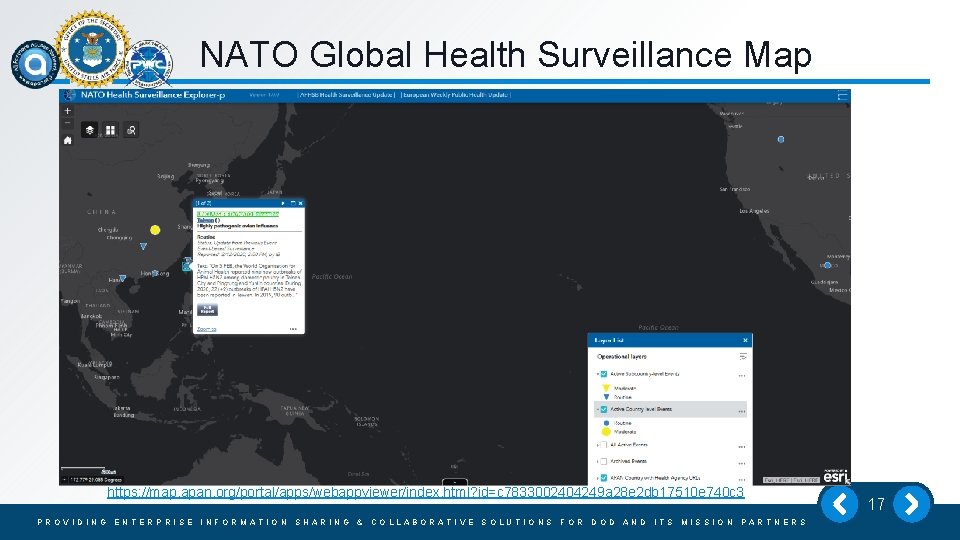Open Operational layers filter options icon
The width and height of the screenshot is (960, 540).
pyautogui.click(x=743, y=356)
